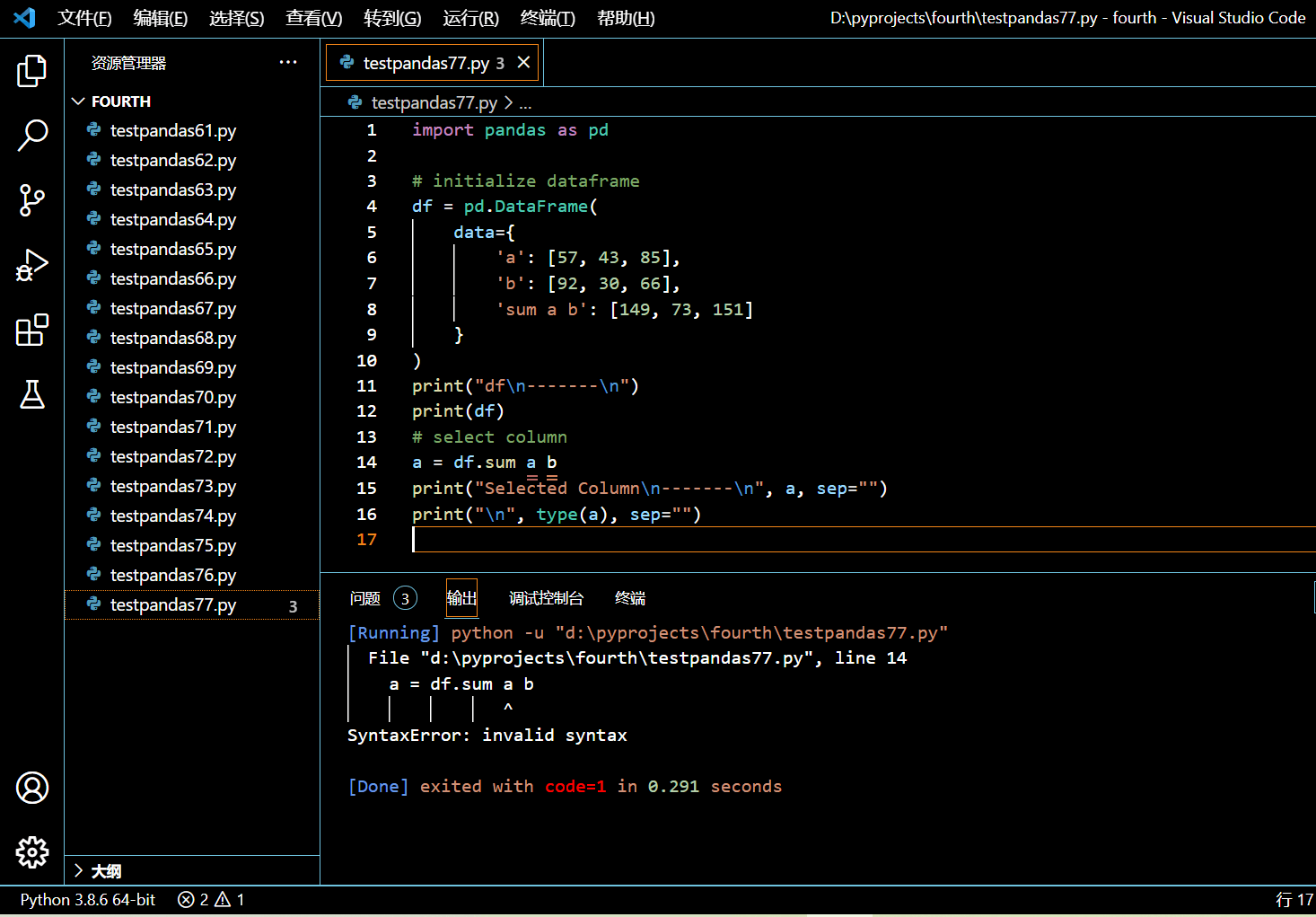This screenshot has height=917, width=1316.
Task: Open testpandas74.py in explorer
Action: (192, 516)
